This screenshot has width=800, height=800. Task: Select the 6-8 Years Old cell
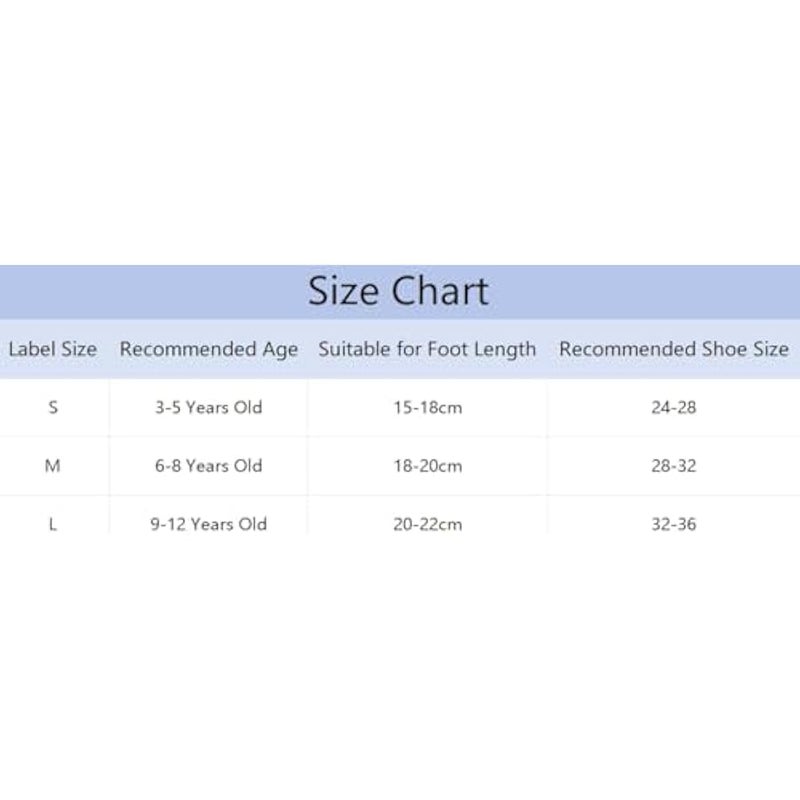click(x=209, y=466)
